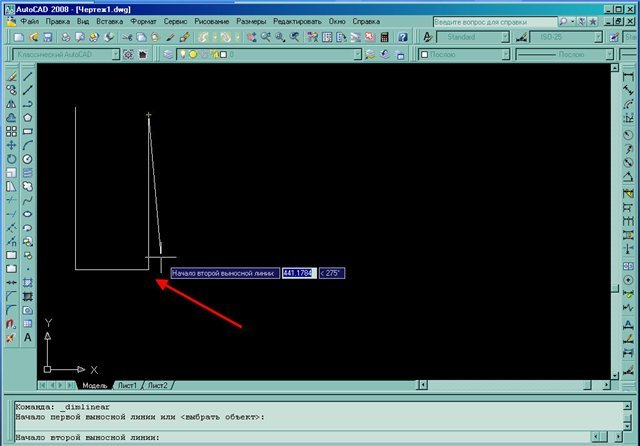Select the Move modify tool

coord(11,145)
